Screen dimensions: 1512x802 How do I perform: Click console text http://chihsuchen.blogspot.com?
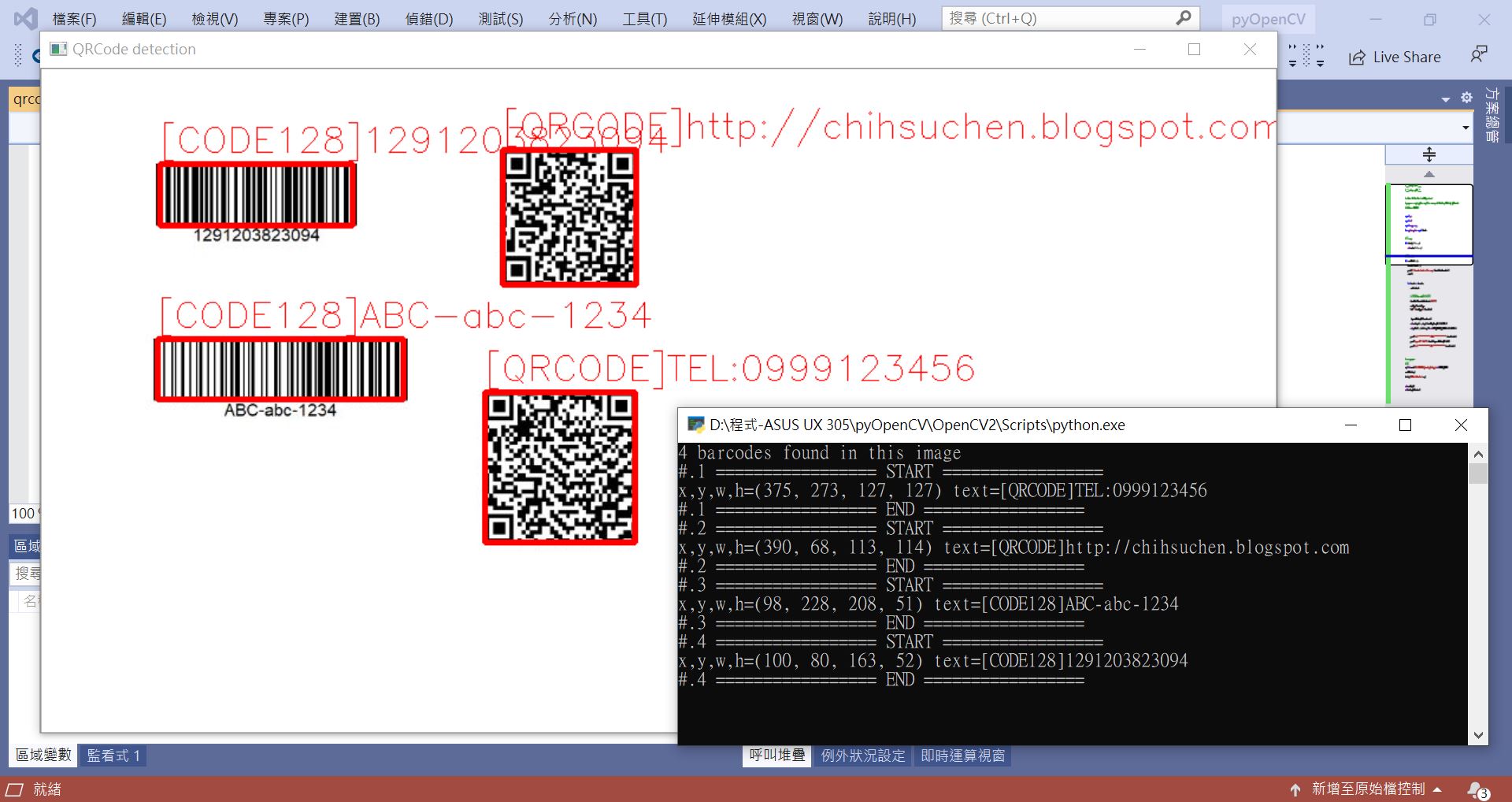[1207, 548]
